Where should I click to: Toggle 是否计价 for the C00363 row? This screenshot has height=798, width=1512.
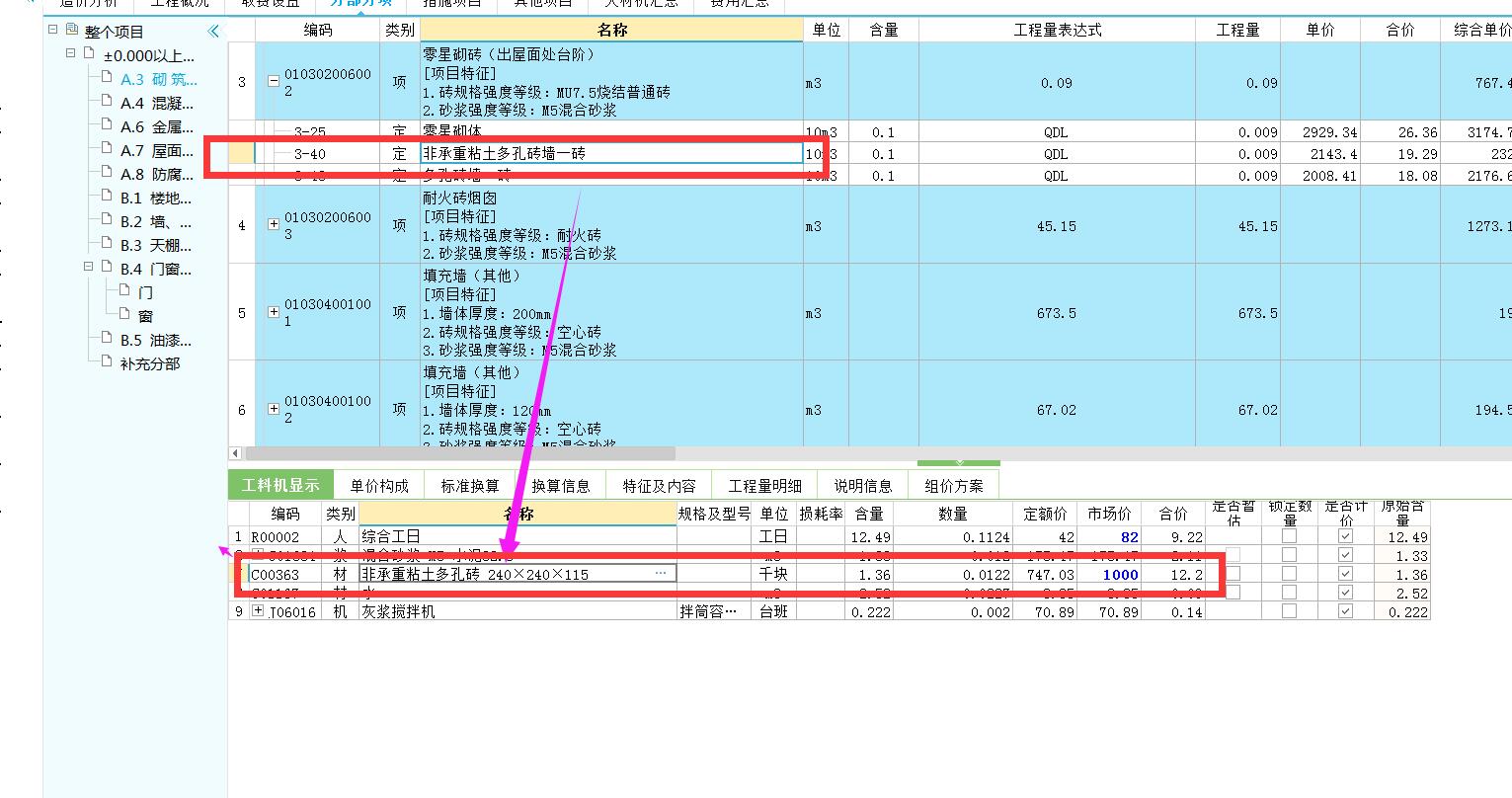1345,574
